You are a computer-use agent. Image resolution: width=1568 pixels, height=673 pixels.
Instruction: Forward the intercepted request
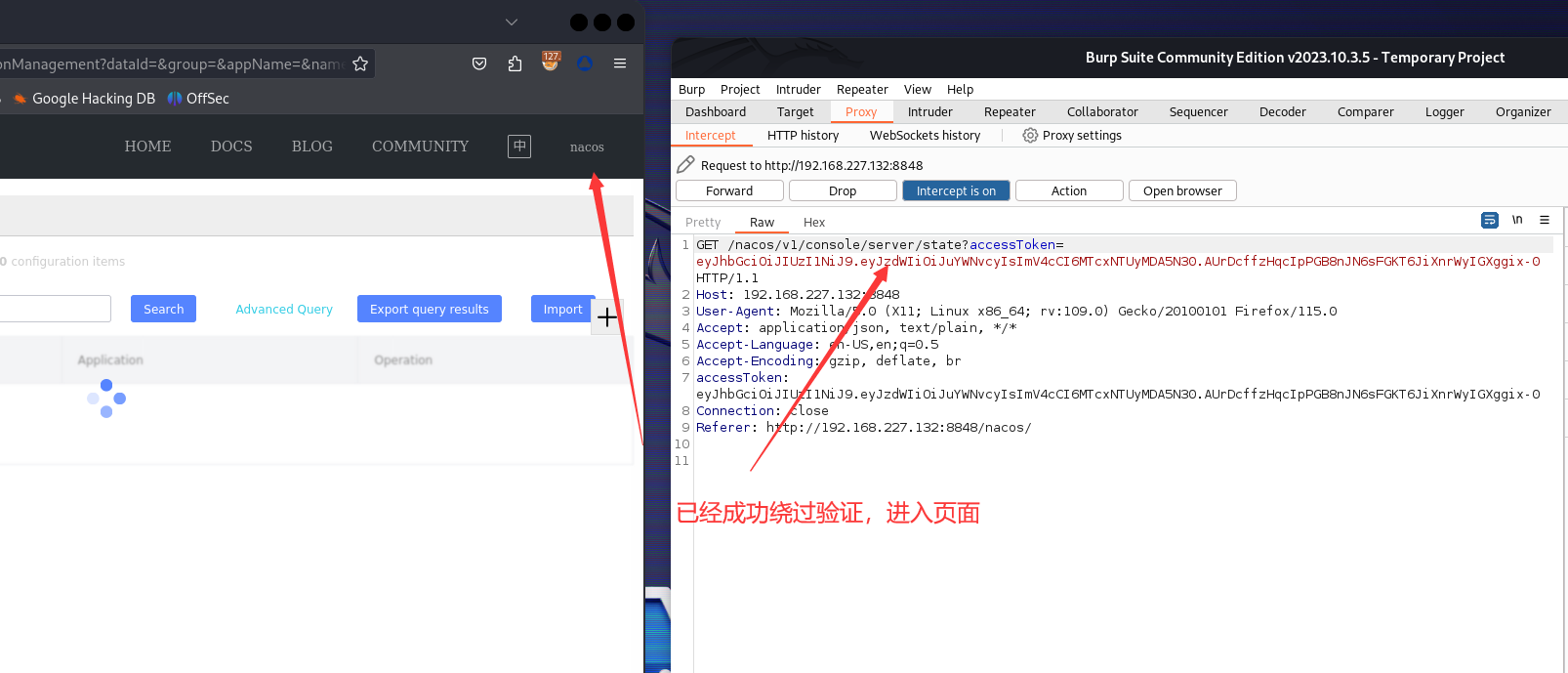click(729, 190)
